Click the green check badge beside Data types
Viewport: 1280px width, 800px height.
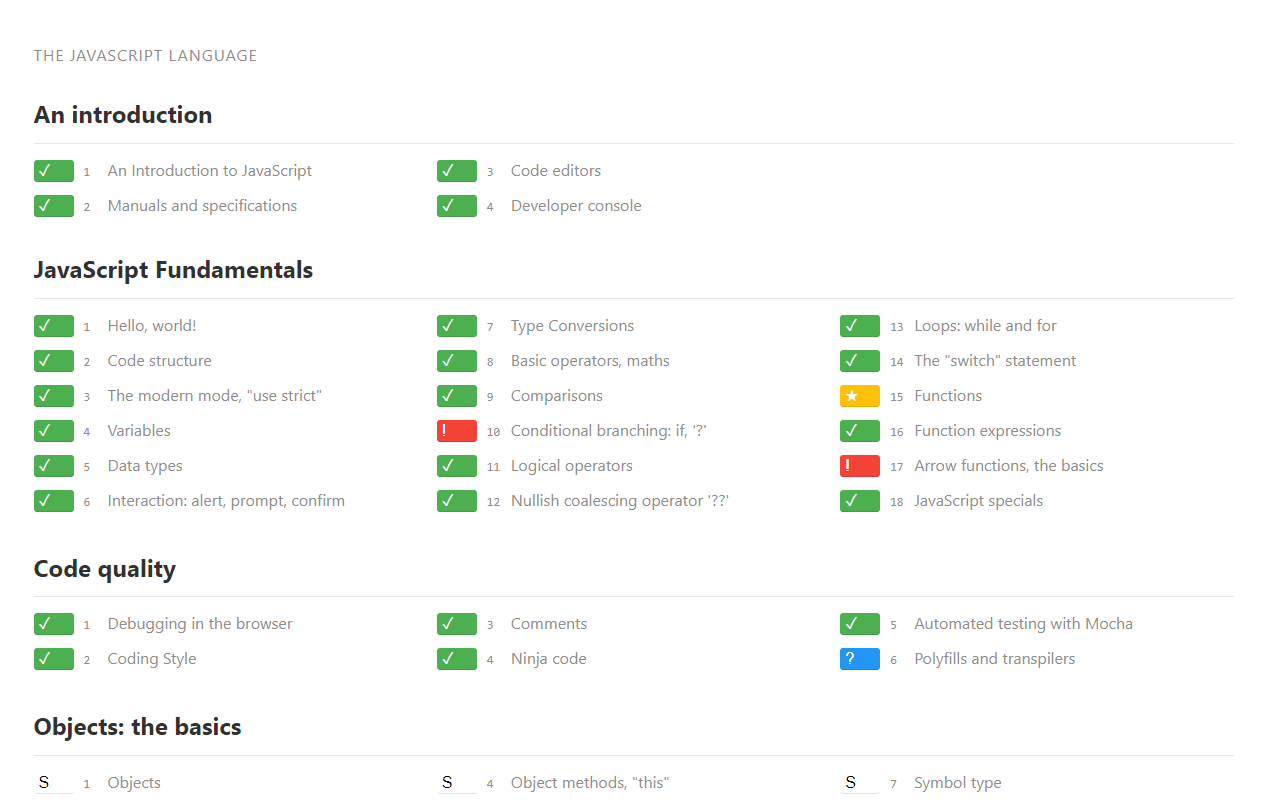[54, 466]
